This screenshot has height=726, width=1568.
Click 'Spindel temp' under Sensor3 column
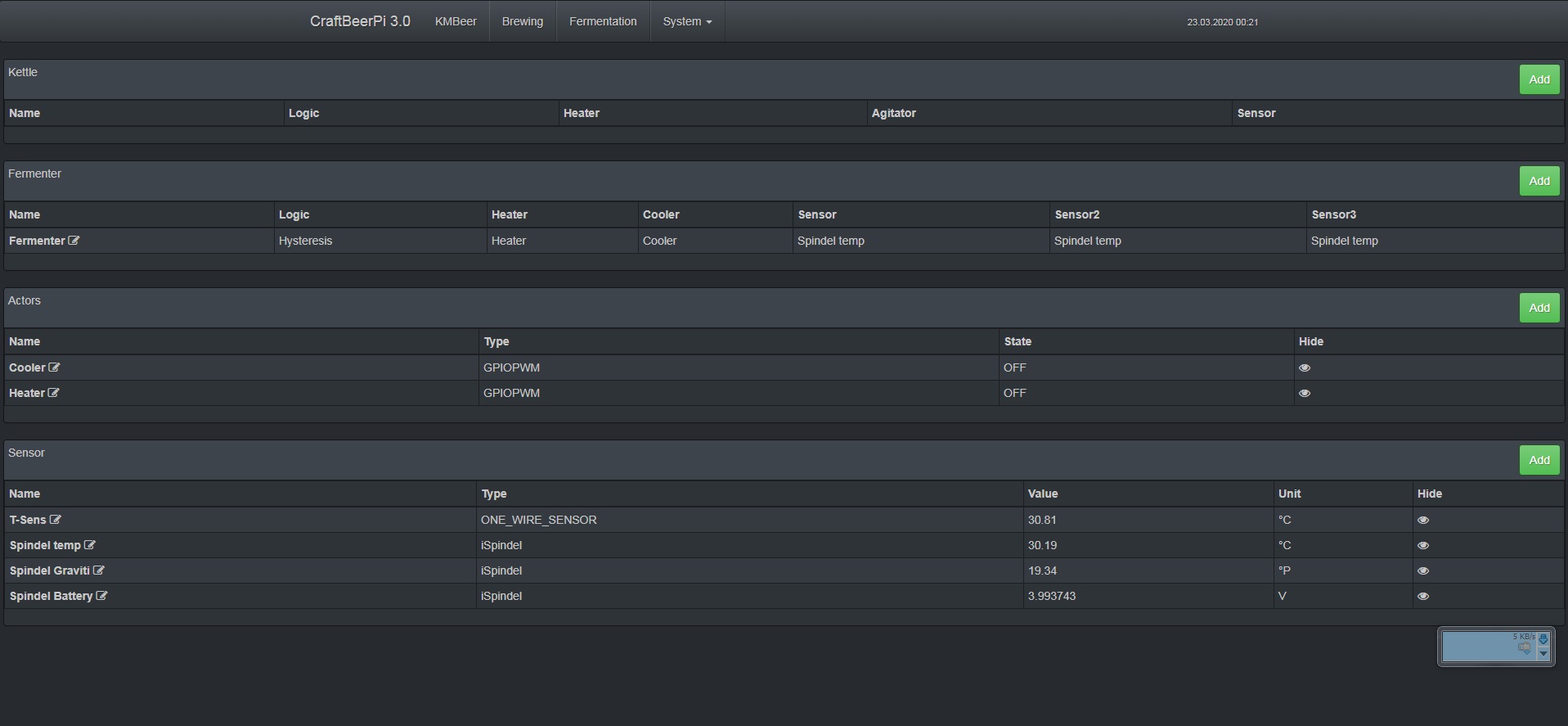coord(1345,241)
